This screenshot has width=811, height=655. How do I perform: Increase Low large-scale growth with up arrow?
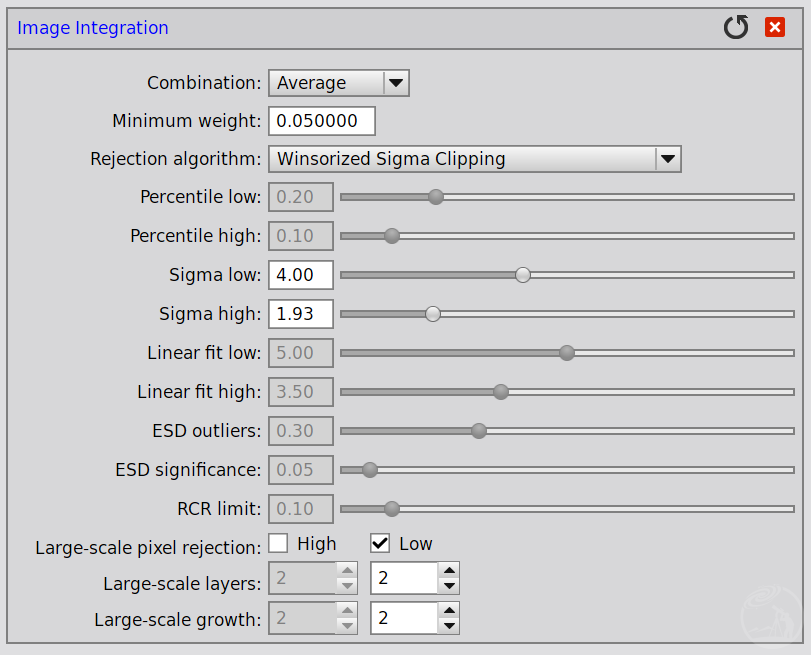[x=450, y=610]
